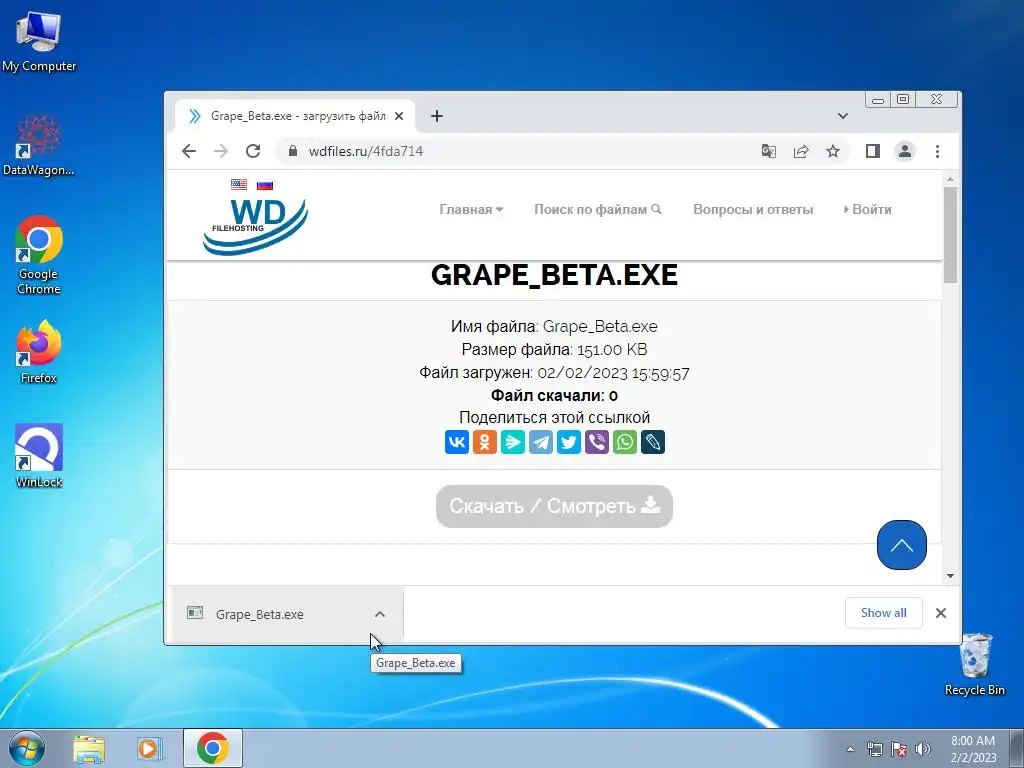The image size is (1024, 768).
Task: Click the blue scroll-to-top round button
Action: 901,545
